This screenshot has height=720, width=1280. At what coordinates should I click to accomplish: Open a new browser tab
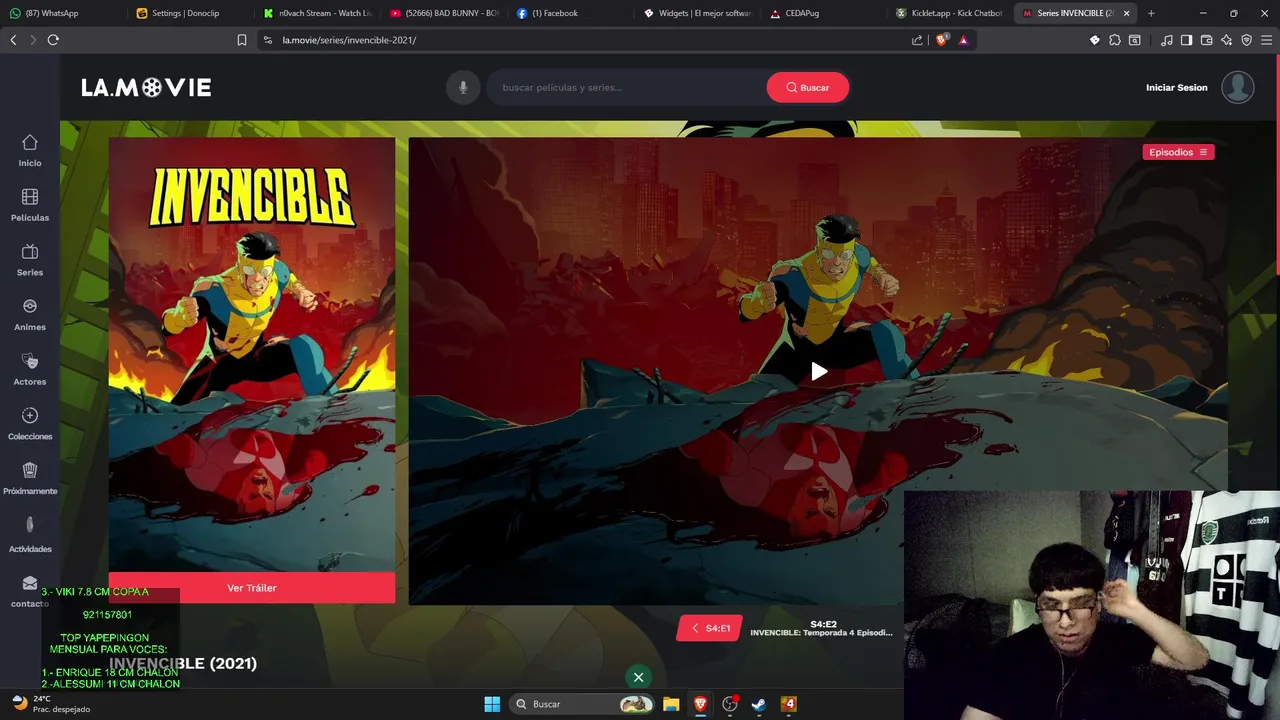point(1151,13)
